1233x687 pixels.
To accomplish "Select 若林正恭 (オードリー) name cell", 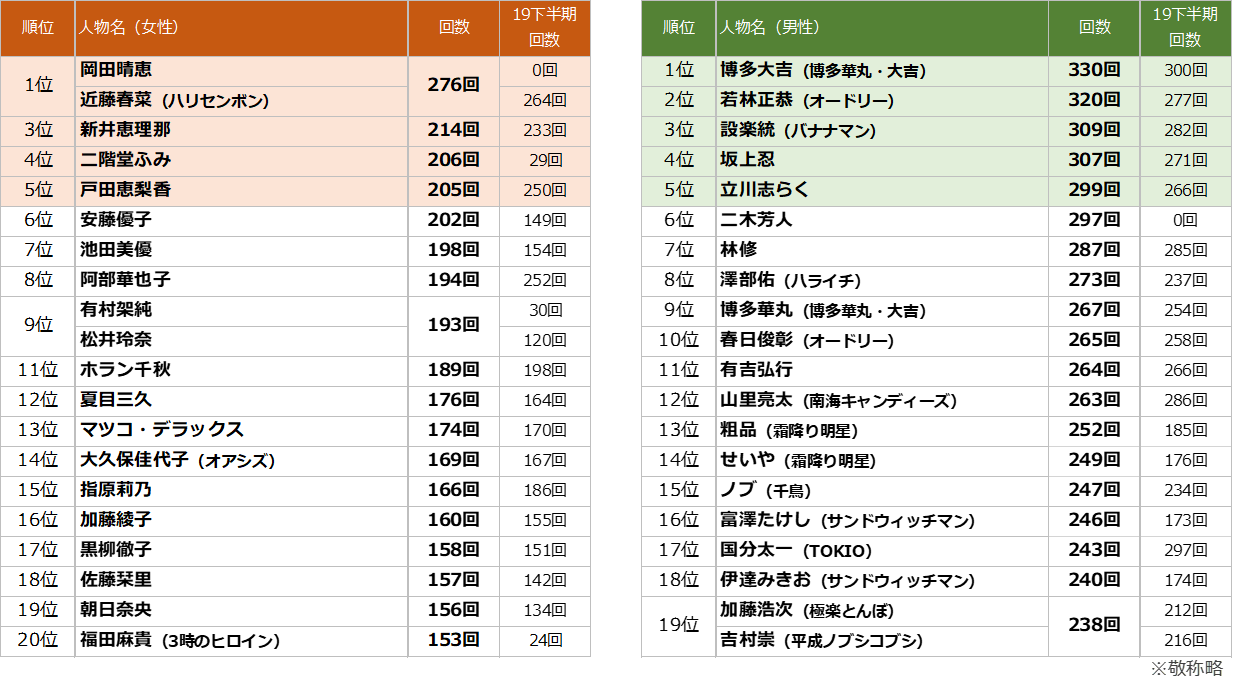I will [x=807, y=100].
